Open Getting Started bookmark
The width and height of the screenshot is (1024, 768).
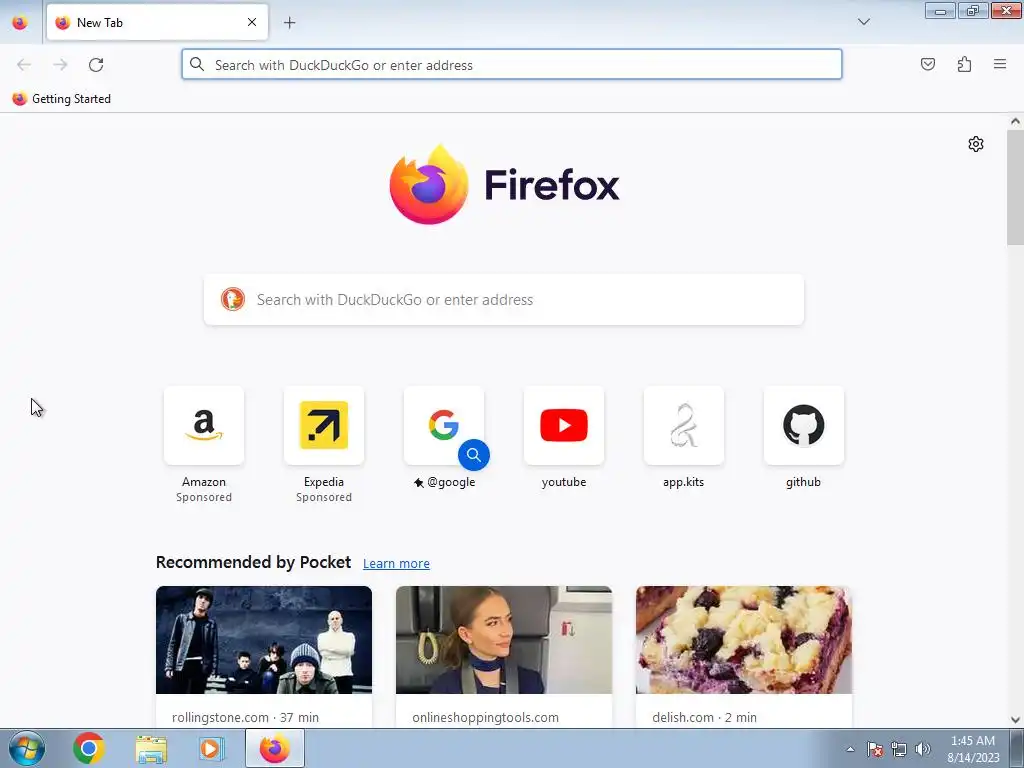[x=61, y=99]
